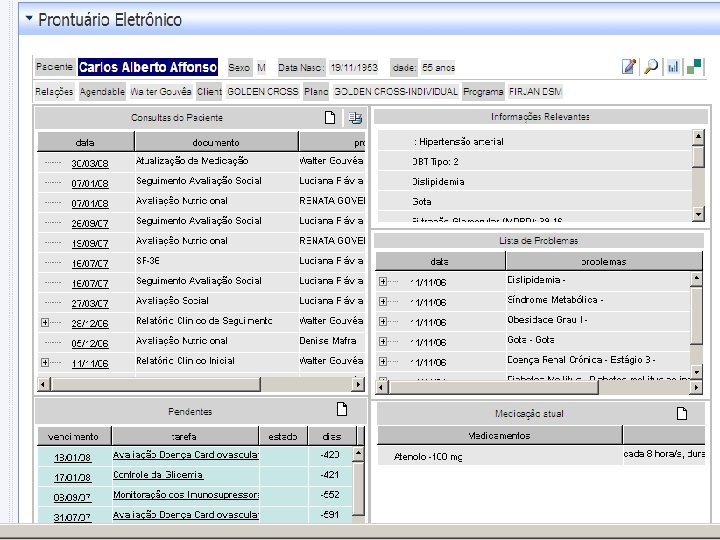Create new document in Consultas do Paciente

[x=331, y=118]
